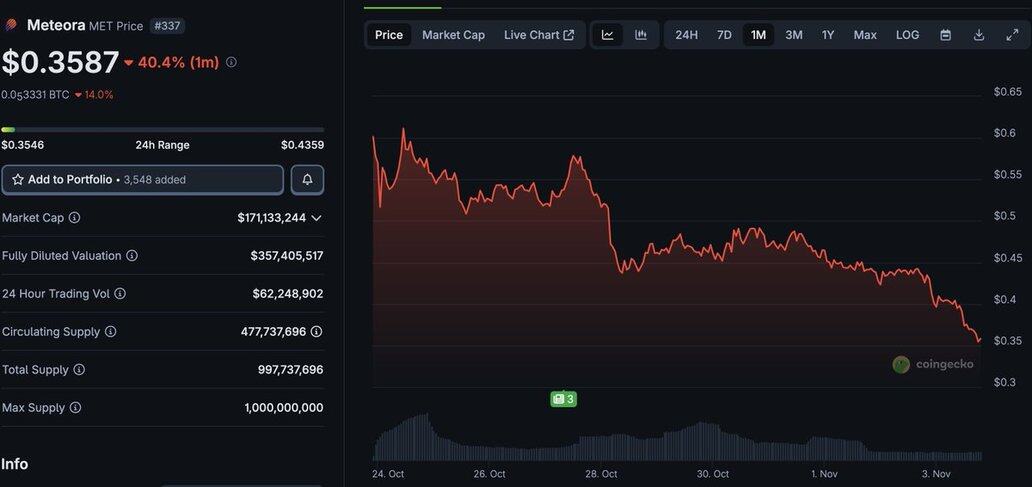Switch to line chart view icon

click(x=607, y=35)
